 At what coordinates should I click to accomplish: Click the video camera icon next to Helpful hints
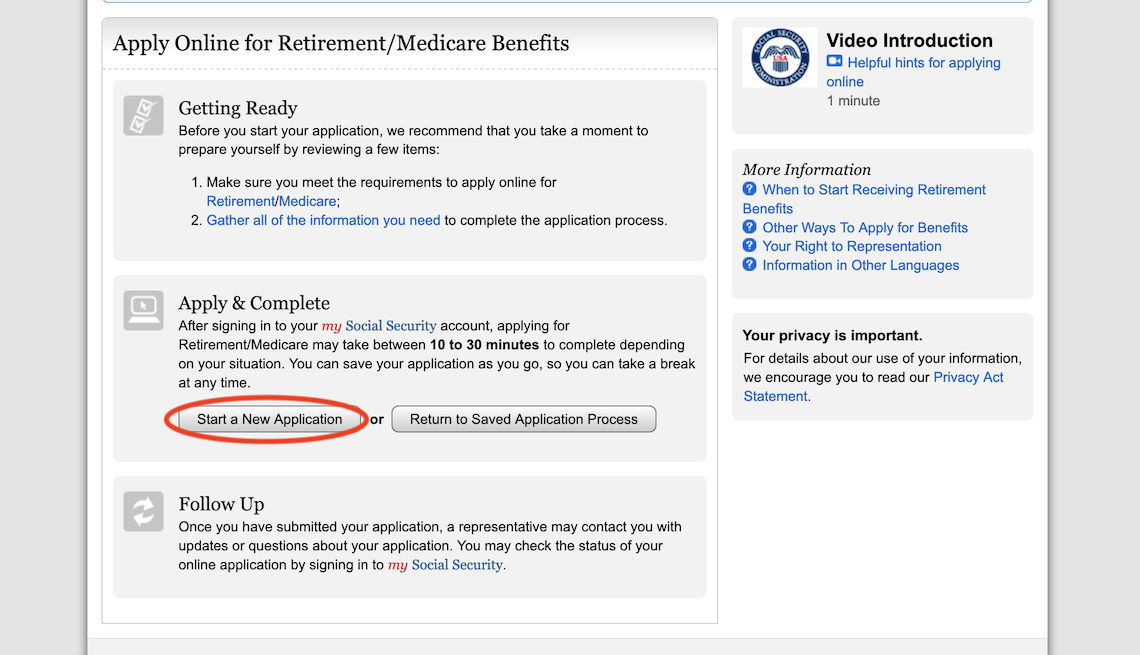pyautogui.click(x=833, y=62)
